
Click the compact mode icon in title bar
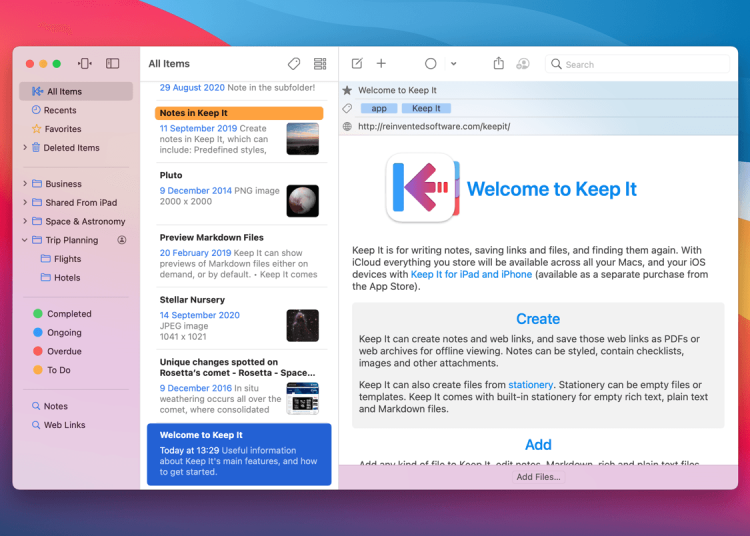[x=85, y=64]
